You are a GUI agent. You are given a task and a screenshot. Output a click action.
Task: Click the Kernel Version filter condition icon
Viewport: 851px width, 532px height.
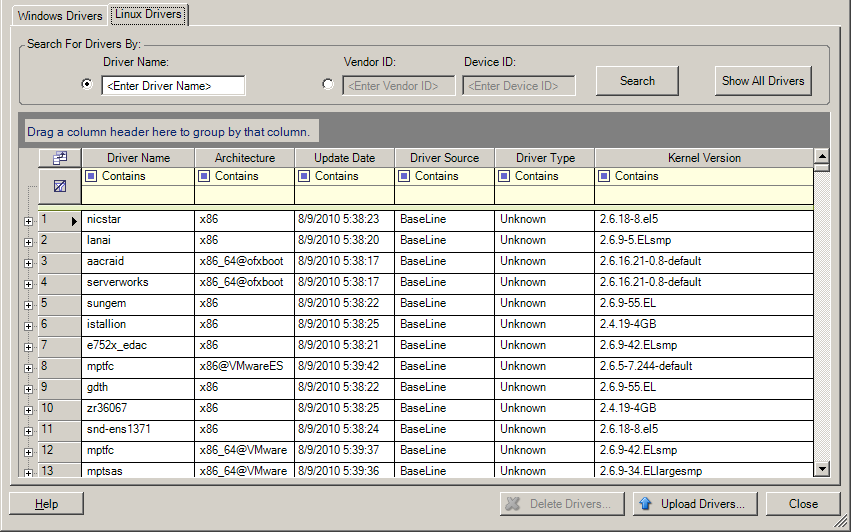tap(604, 176)
